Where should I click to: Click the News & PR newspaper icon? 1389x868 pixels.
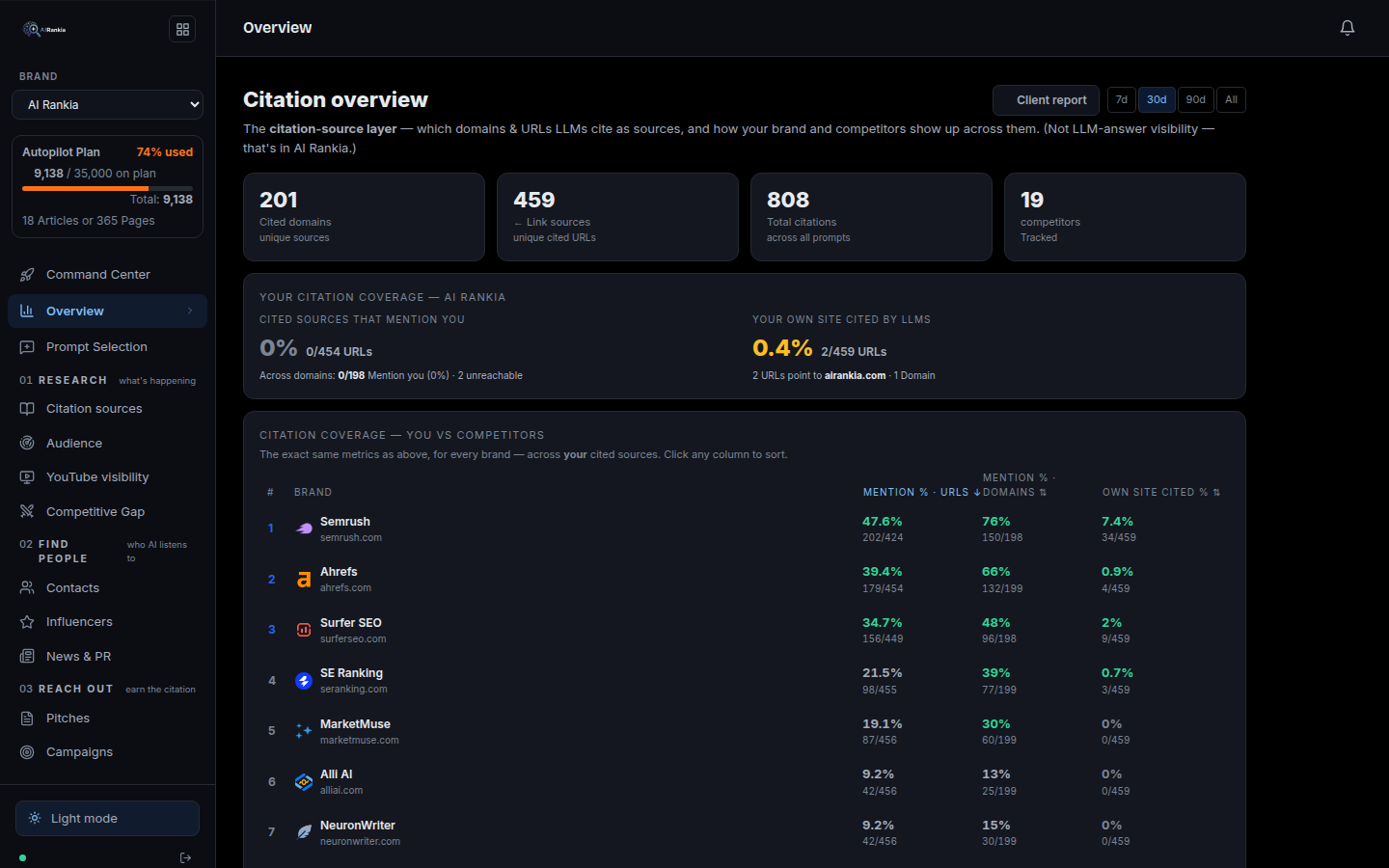tap(27, 657)
